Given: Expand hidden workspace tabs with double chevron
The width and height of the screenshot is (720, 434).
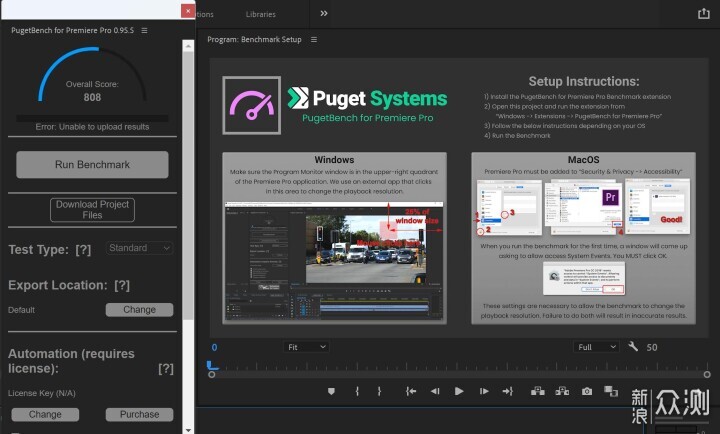Looking at the screenshot, I should [324, 13].
